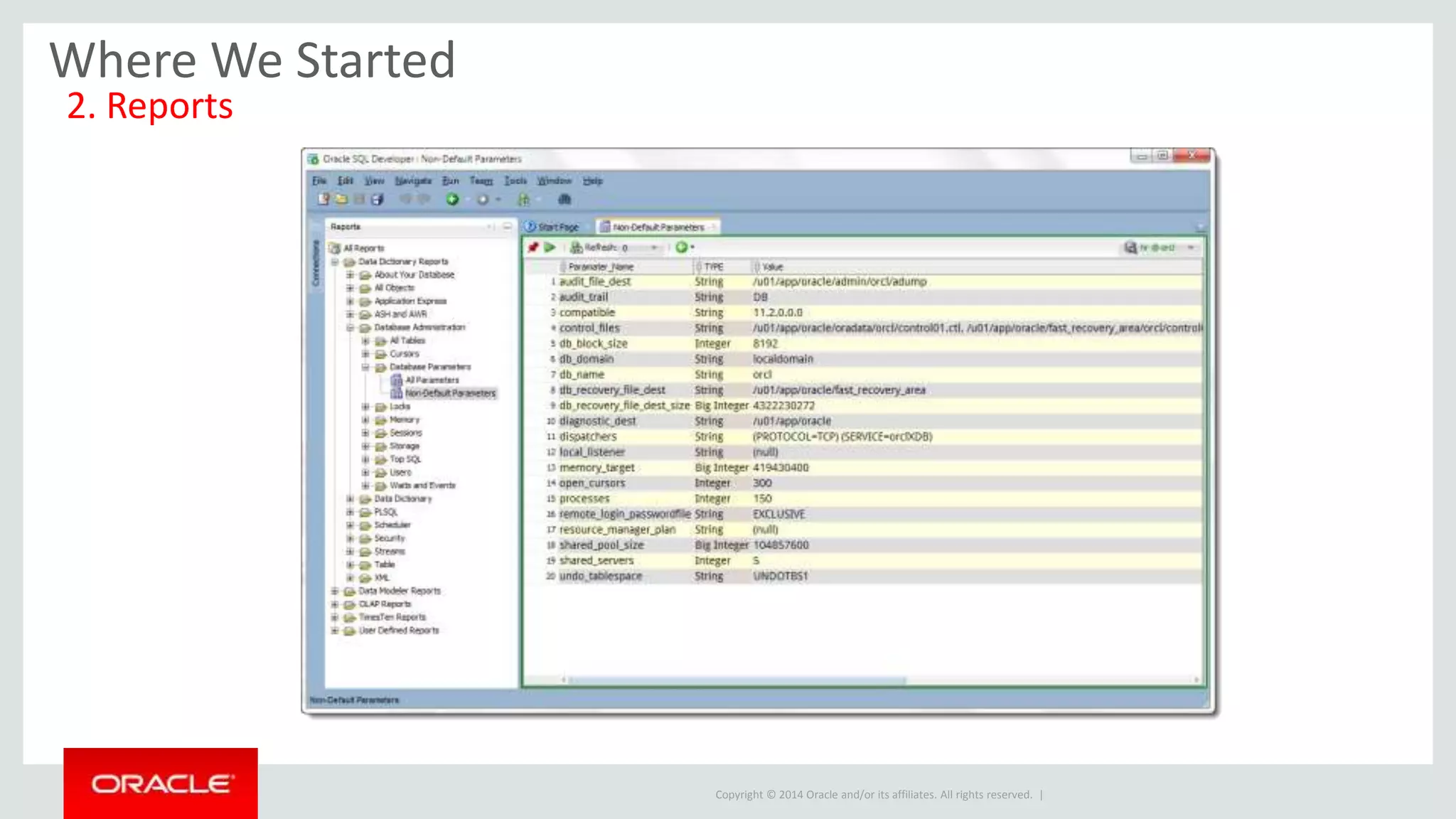The image size is (1456, 819).
Task: Click the SQL Worksheet toolbar icon
Action: (x=524, y=199)
